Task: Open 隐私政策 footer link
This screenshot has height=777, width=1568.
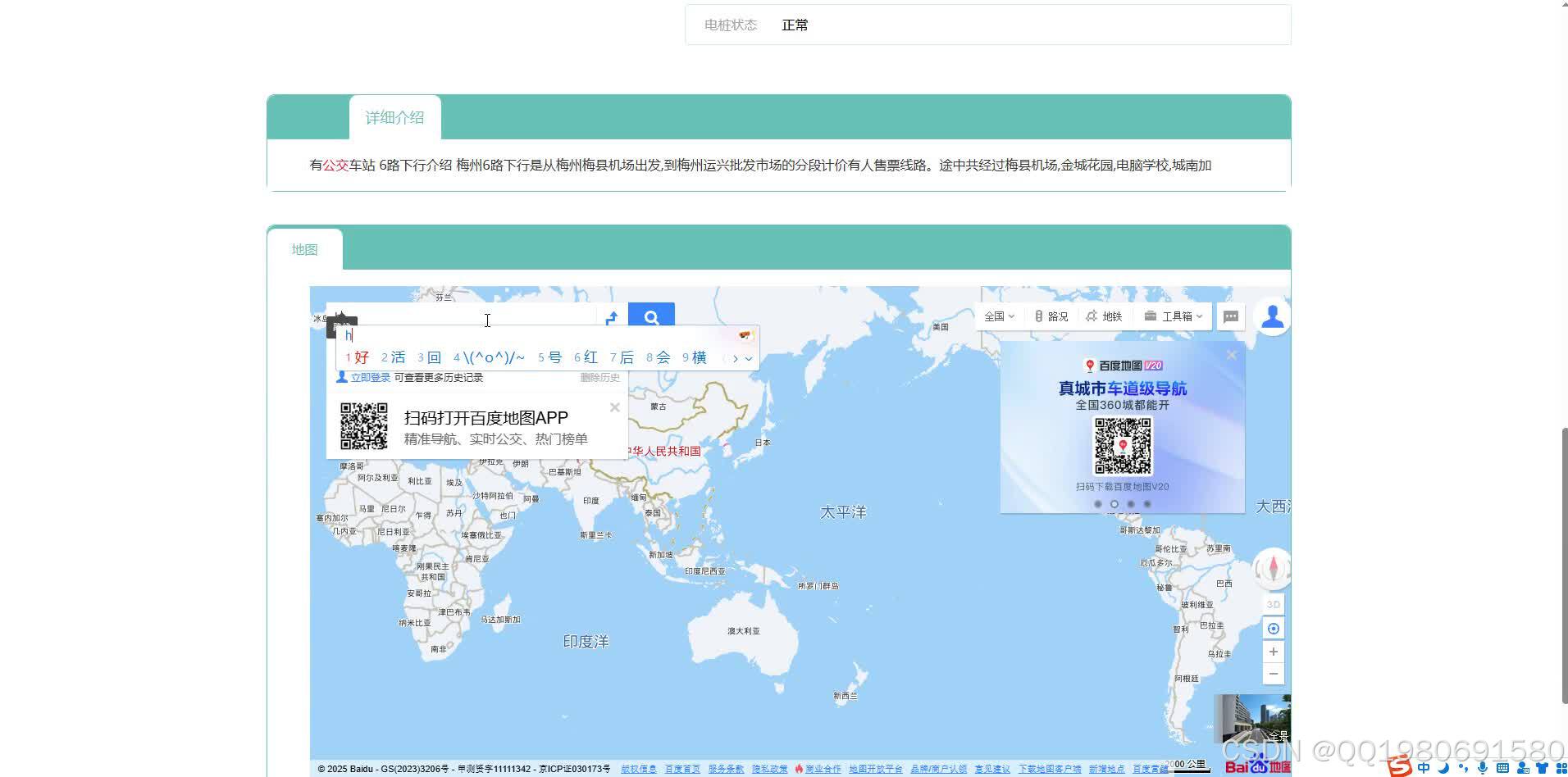Action: [x=769, y=769]
